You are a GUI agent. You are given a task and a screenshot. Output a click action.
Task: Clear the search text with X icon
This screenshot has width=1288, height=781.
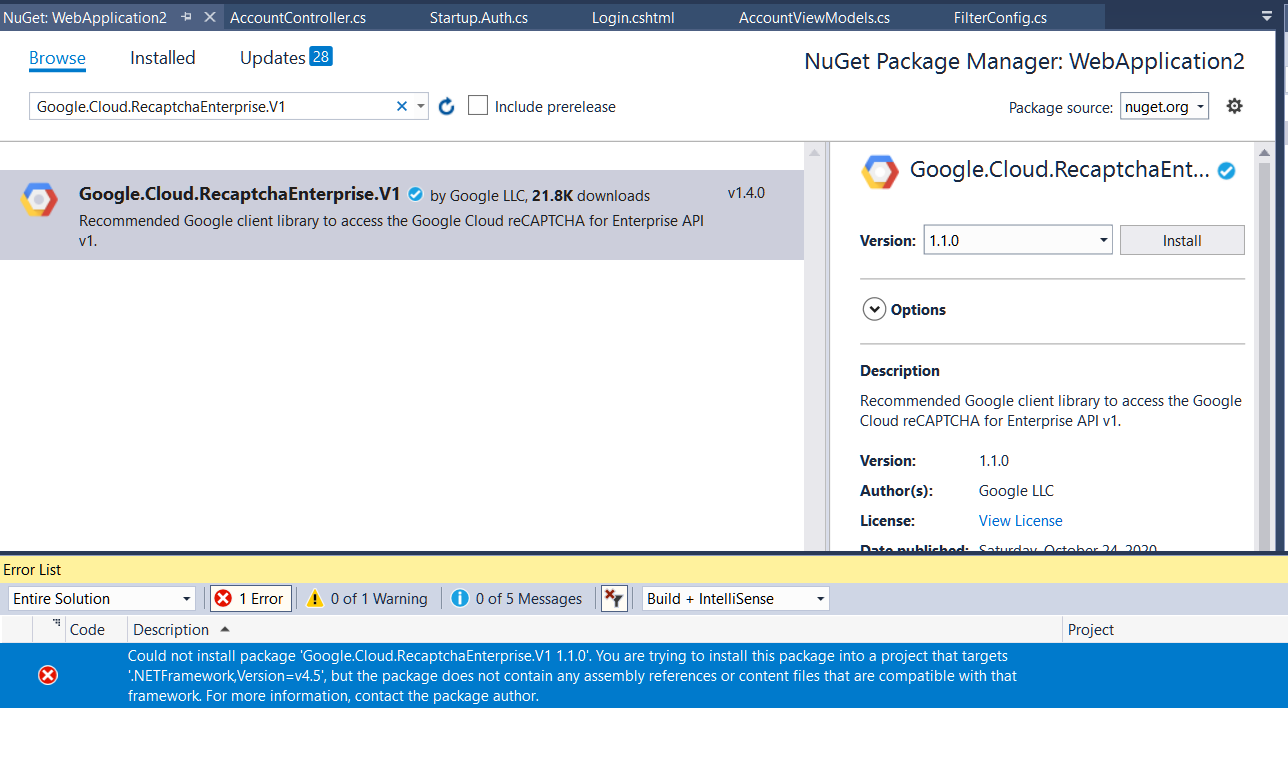[402, 106]
